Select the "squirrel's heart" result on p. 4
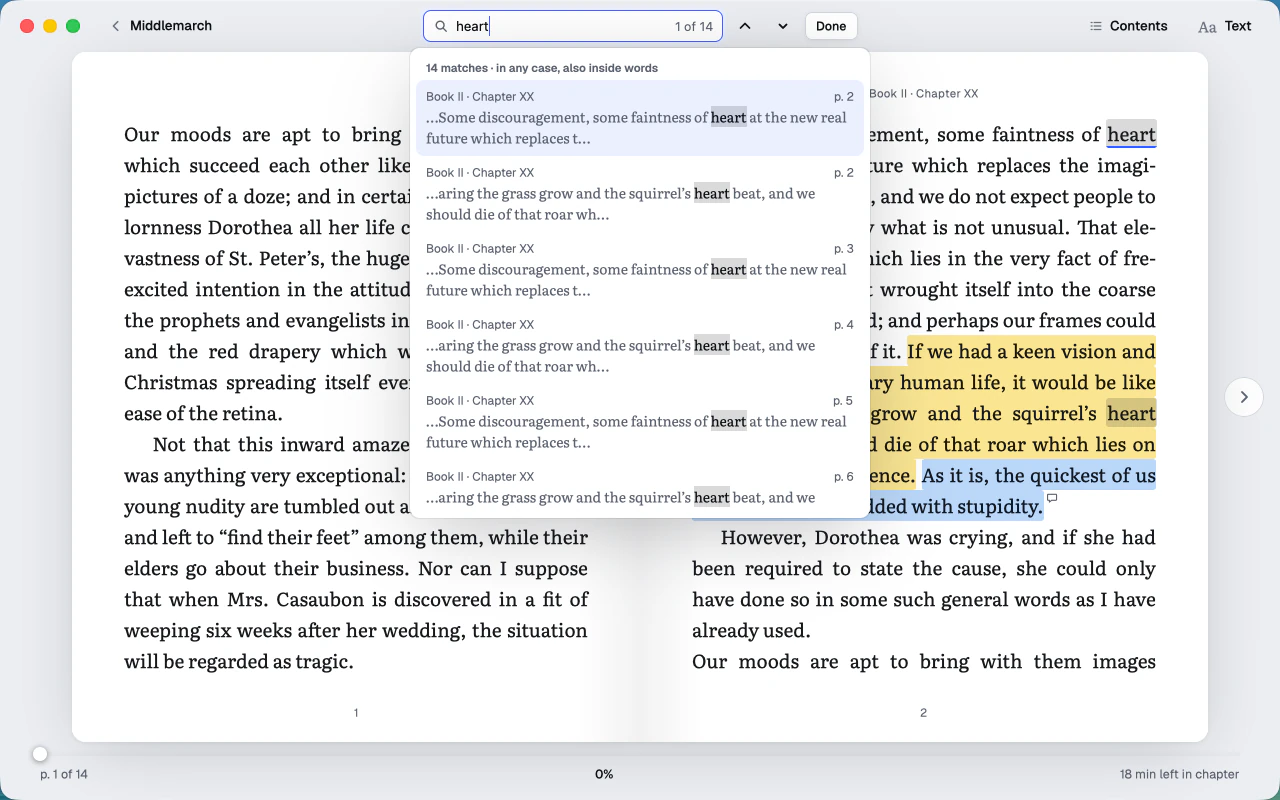Screen dimensions: 1280x800 tap(640, 346)
